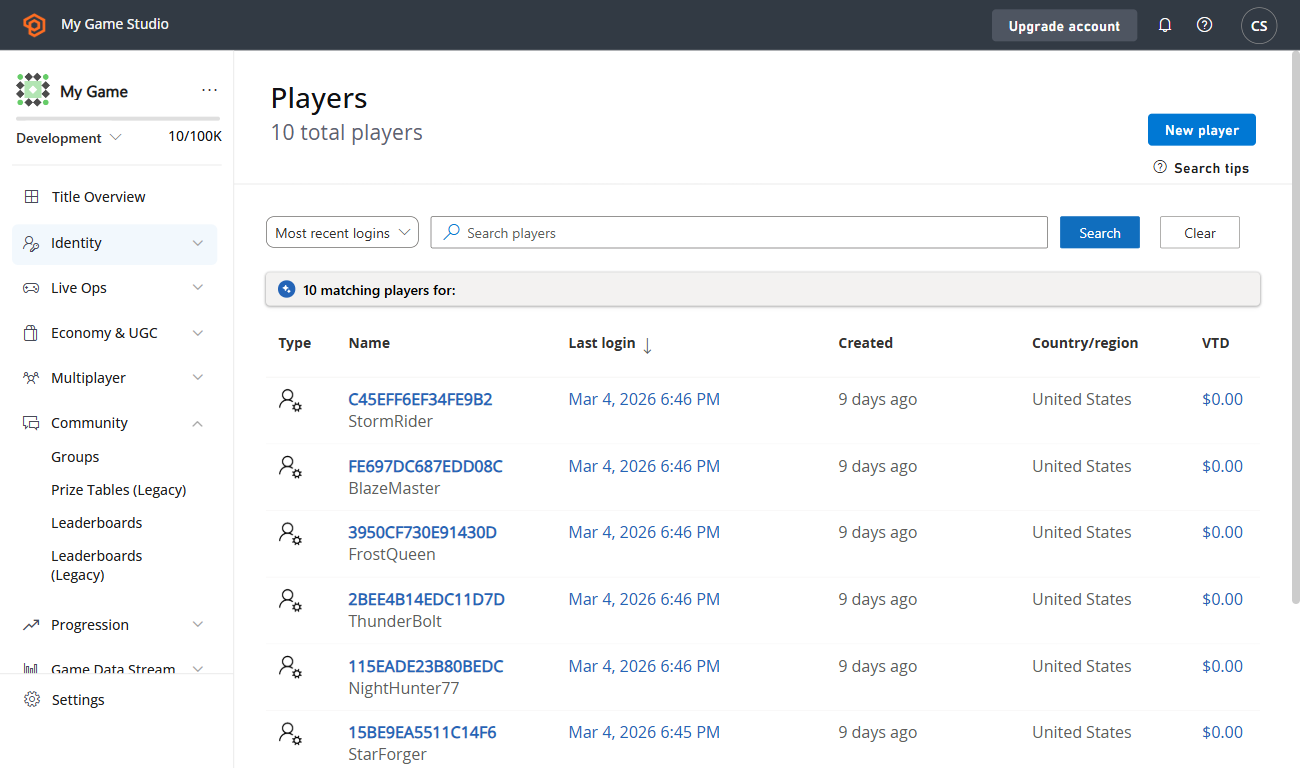Image resolution: width=1300 pixels, height=768 pixels.
Task: Click StormRider's player type icon
Action: (x=290, y=401)
